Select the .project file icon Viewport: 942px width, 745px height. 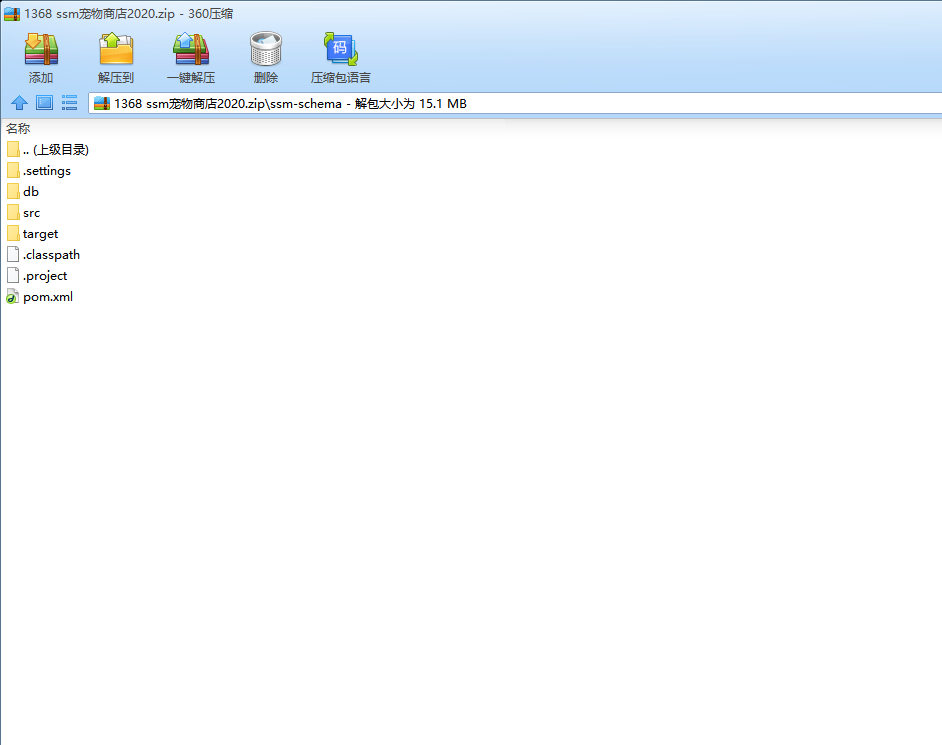13,276
